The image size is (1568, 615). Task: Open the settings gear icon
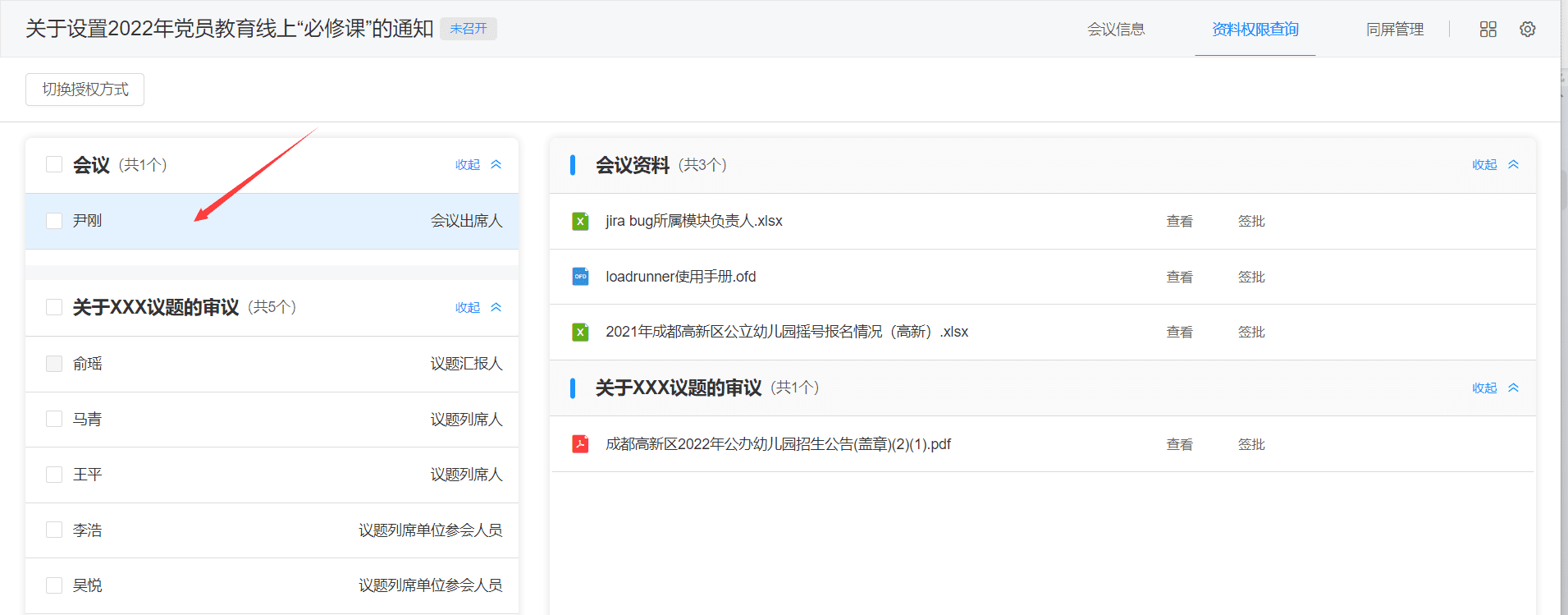[1527, 29]
